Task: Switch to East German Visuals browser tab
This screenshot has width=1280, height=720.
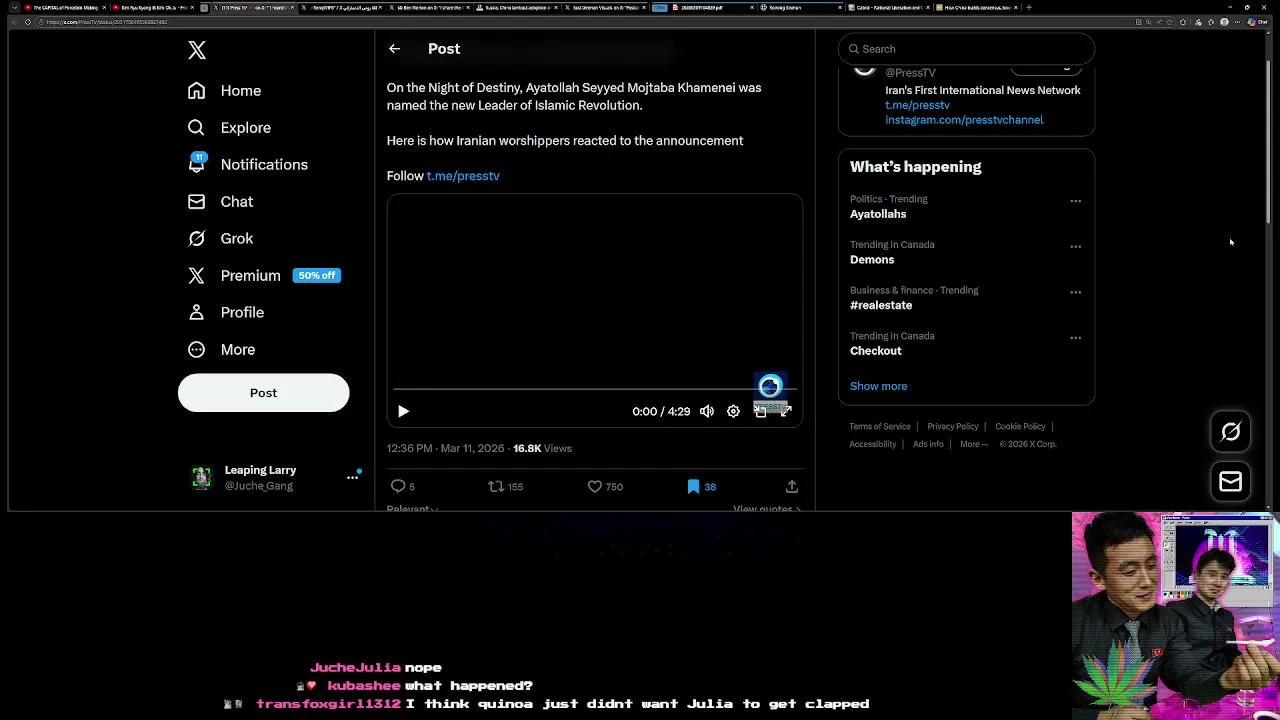Action: [x=604, y=7]
